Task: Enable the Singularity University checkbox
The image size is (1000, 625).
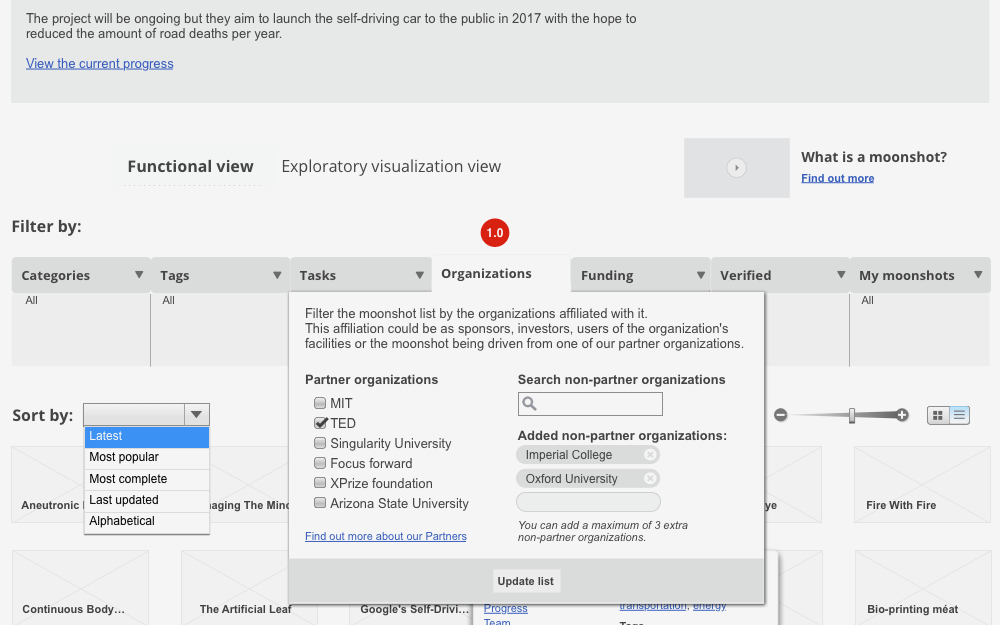Action: pos(320,443)
